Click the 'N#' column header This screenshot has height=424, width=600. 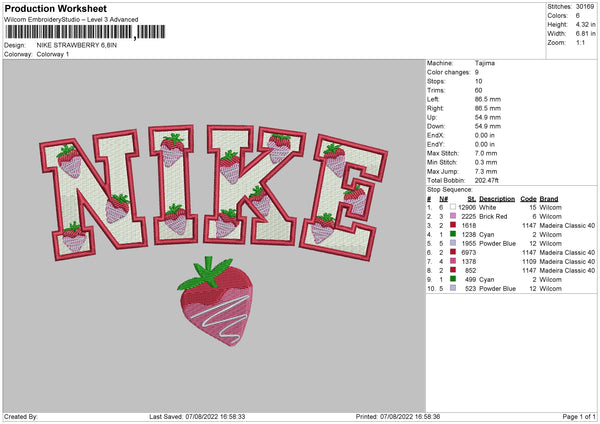tap(443, 199)
